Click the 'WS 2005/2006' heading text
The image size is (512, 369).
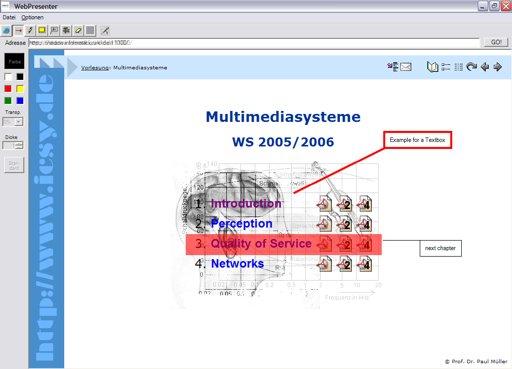pos(283,142)
